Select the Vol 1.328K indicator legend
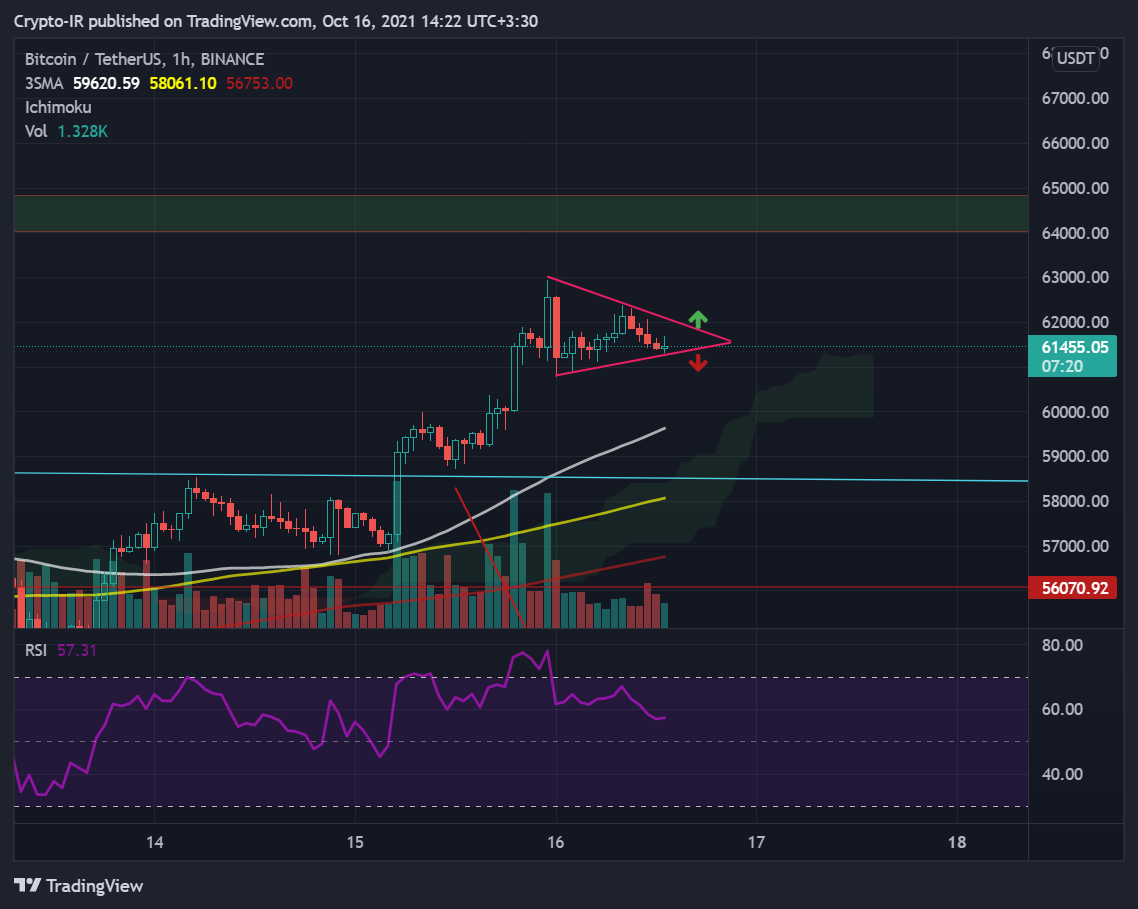The width and height of the screenshot is (1138, 909). pyautogui.click(x=66, y=131)
